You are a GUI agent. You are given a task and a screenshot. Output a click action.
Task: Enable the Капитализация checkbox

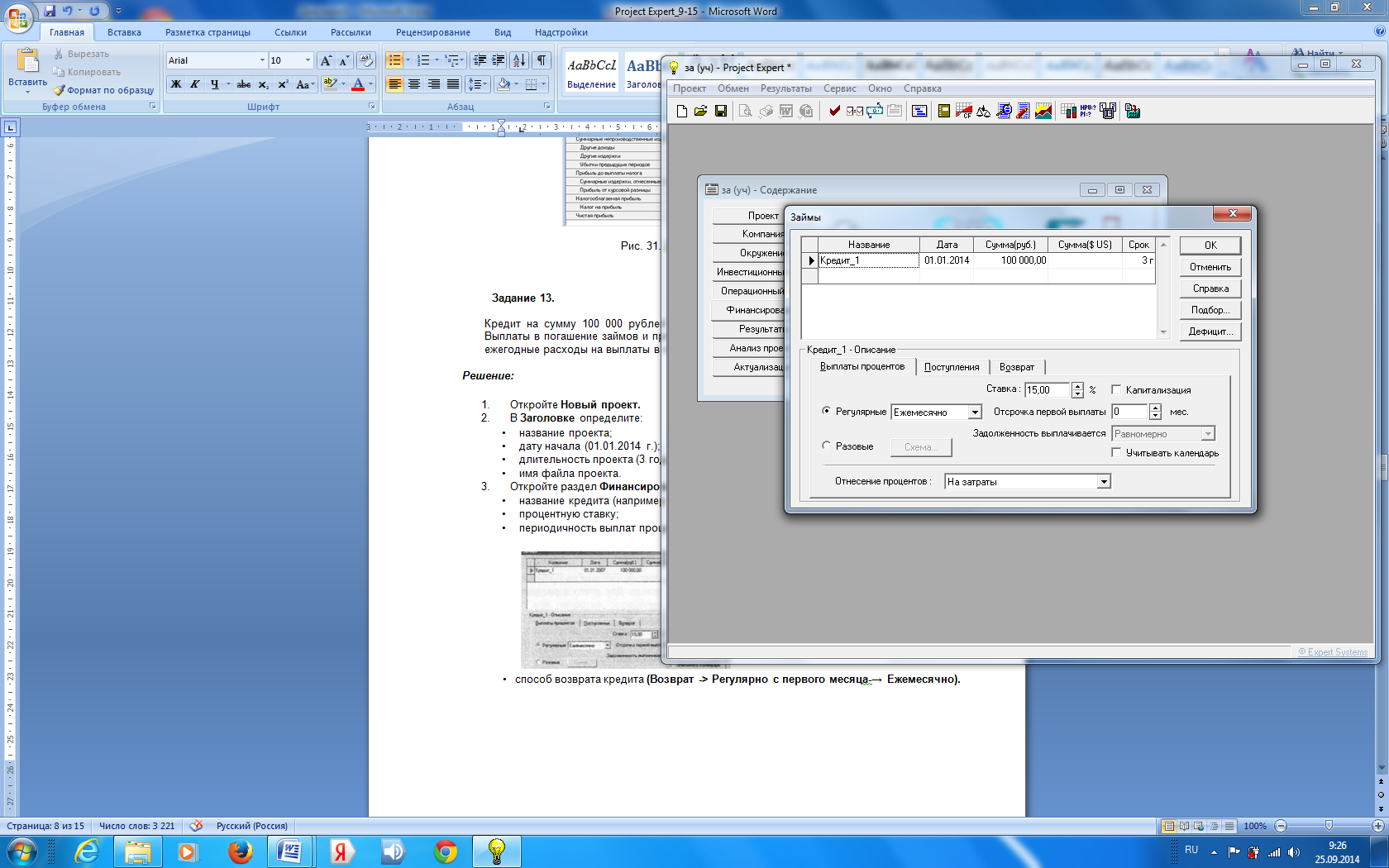point(1116,389)
